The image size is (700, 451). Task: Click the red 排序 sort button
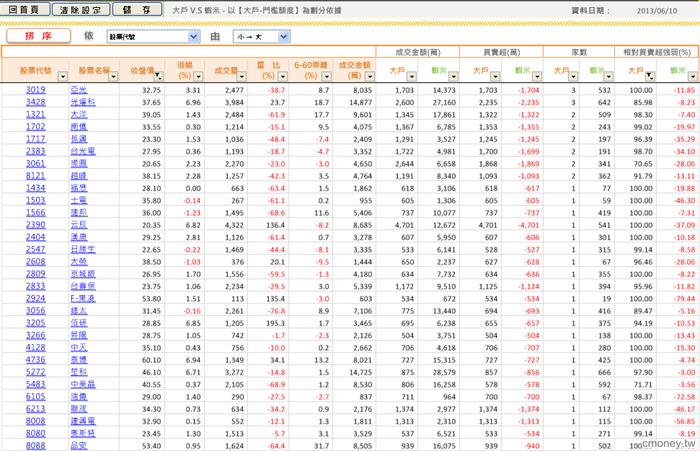[x=38, y=36]
